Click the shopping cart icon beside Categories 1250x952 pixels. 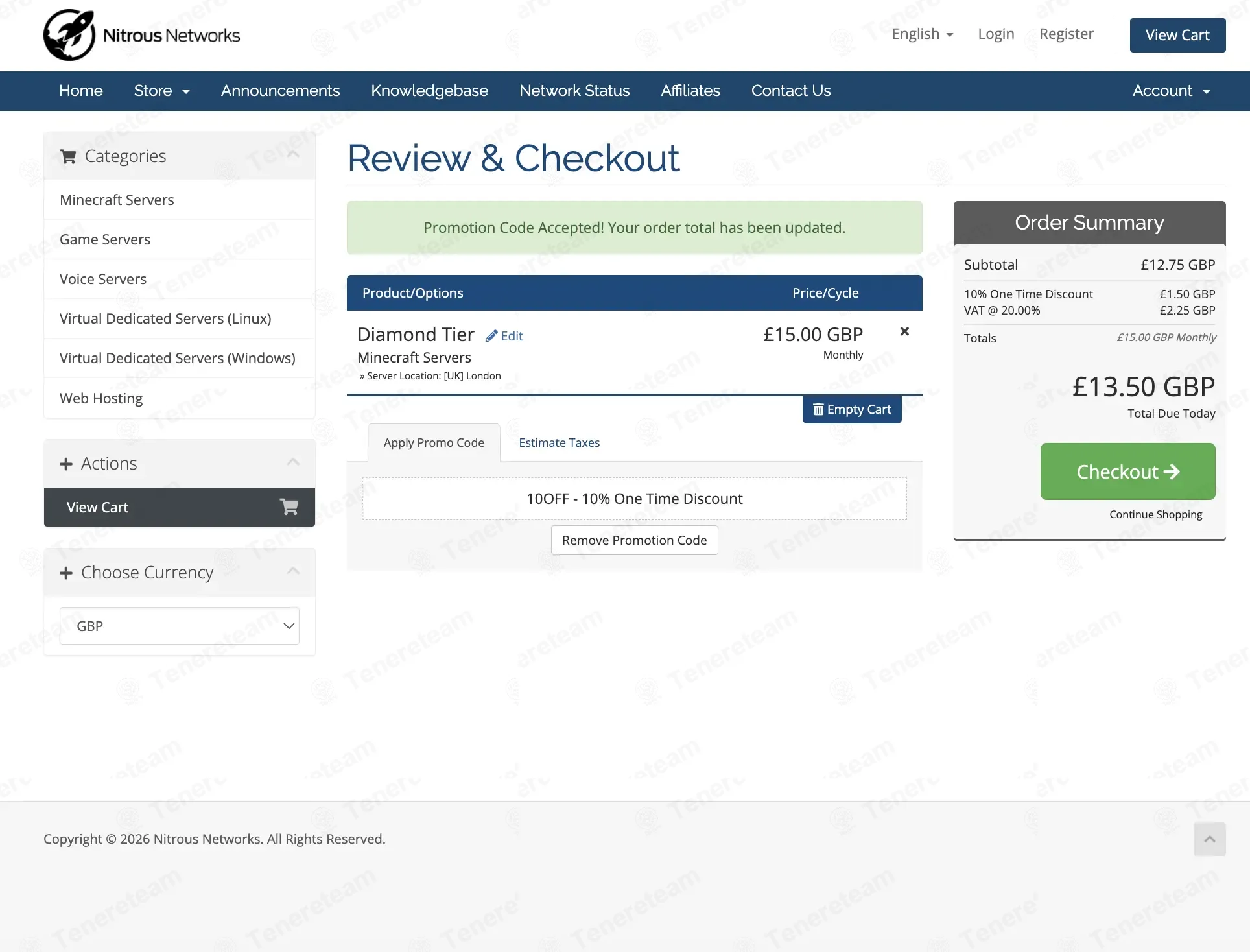tap(68, 156)
